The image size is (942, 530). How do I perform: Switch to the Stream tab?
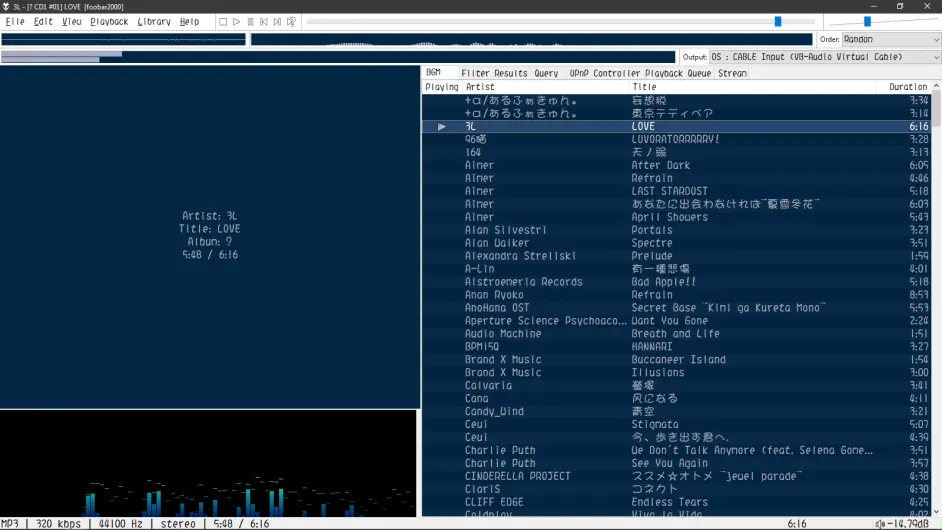point(732,73)
